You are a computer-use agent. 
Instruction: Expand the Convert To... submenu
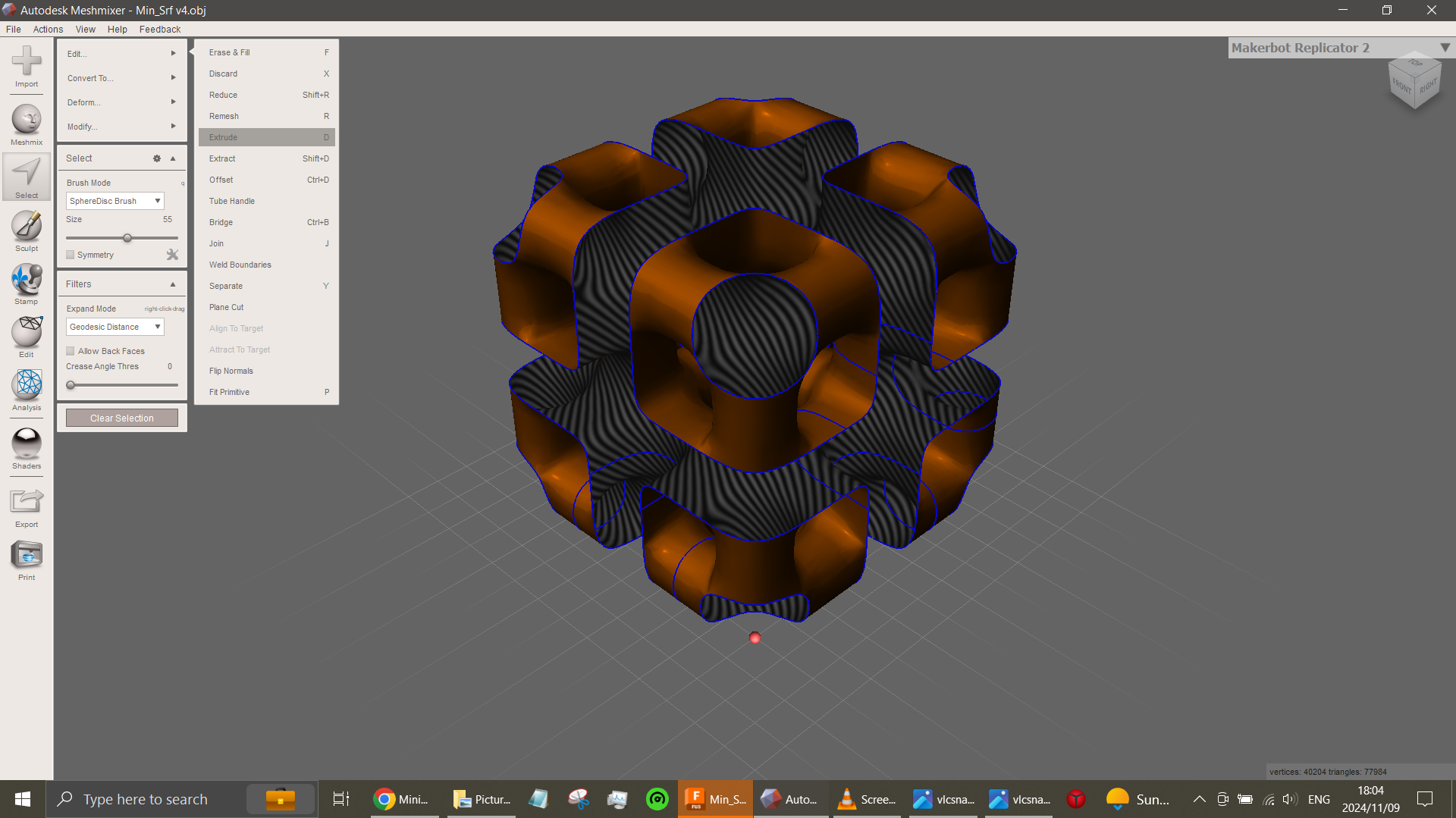point(121,78)
